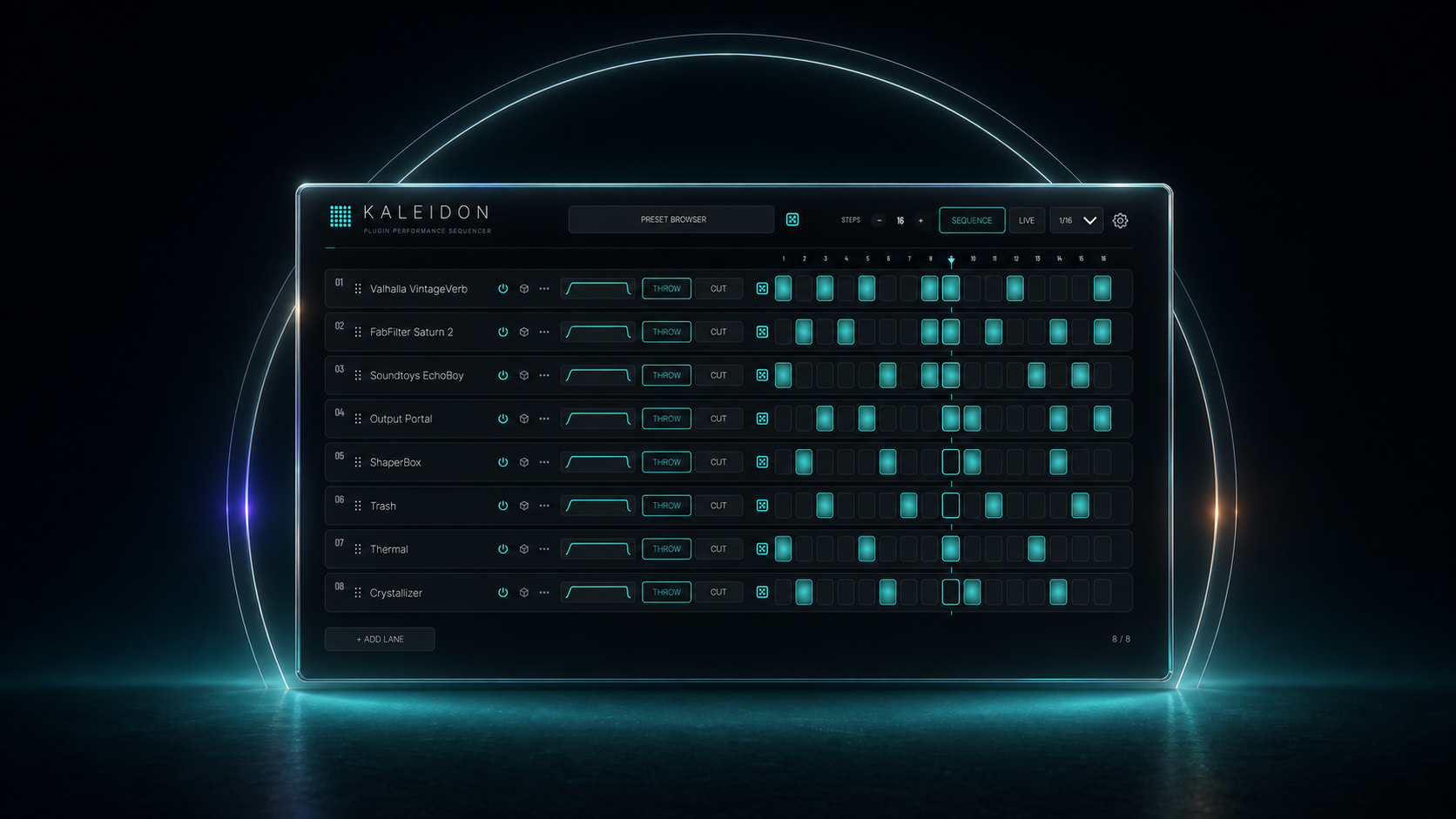
Task: Increase steps with the plus button
Action: (x=920, y=221)
